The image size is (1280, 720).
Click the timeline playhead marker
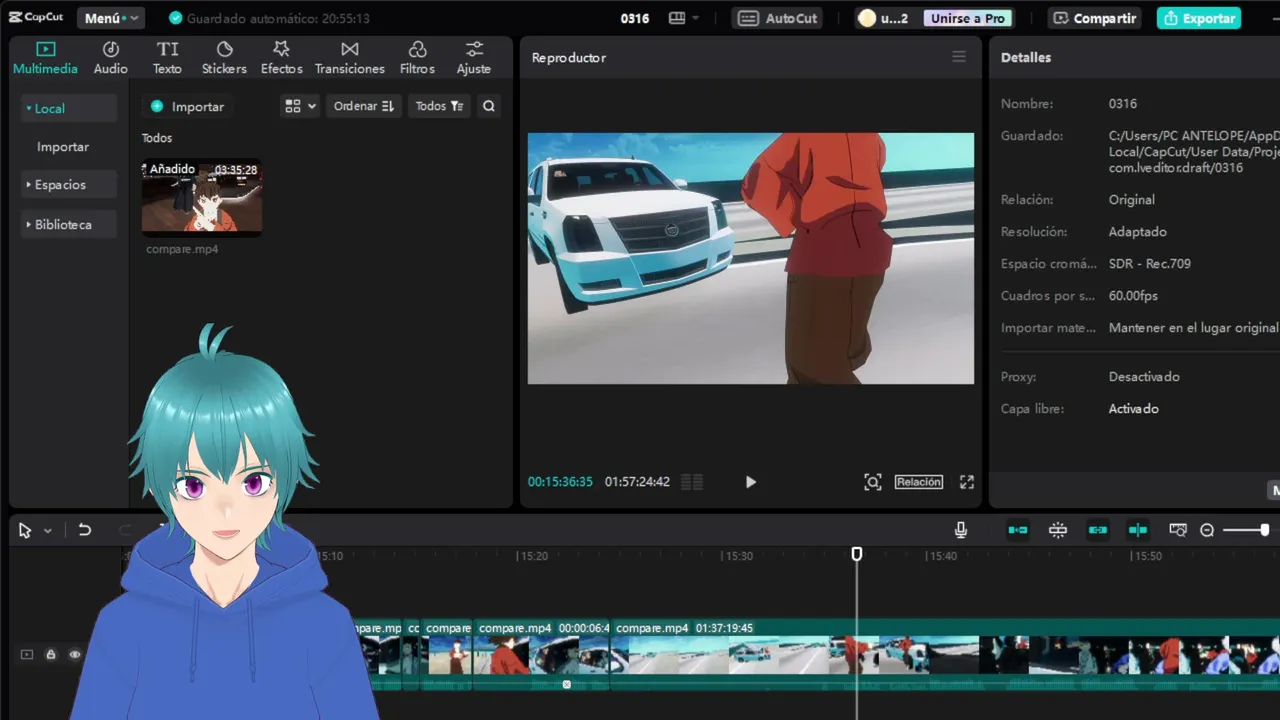[x=857, y=554]
